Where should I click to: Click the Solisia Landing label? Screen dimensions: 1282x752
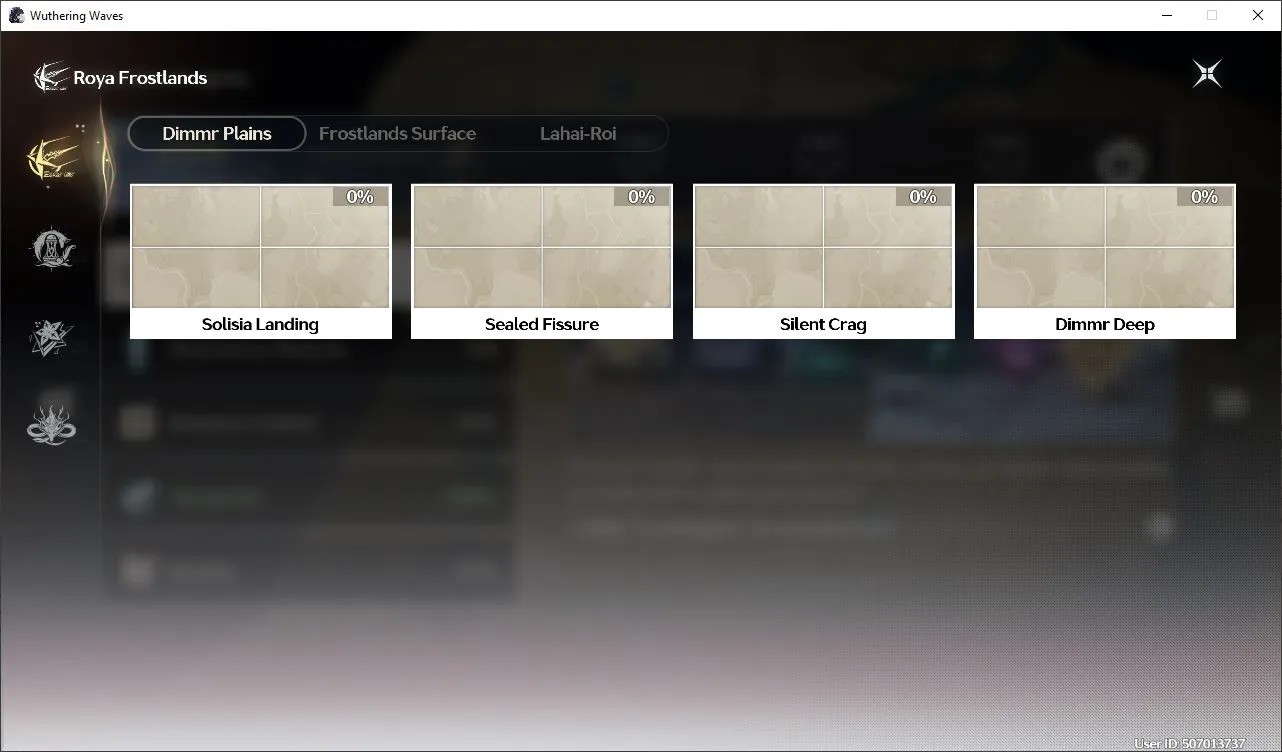point(260,324)
